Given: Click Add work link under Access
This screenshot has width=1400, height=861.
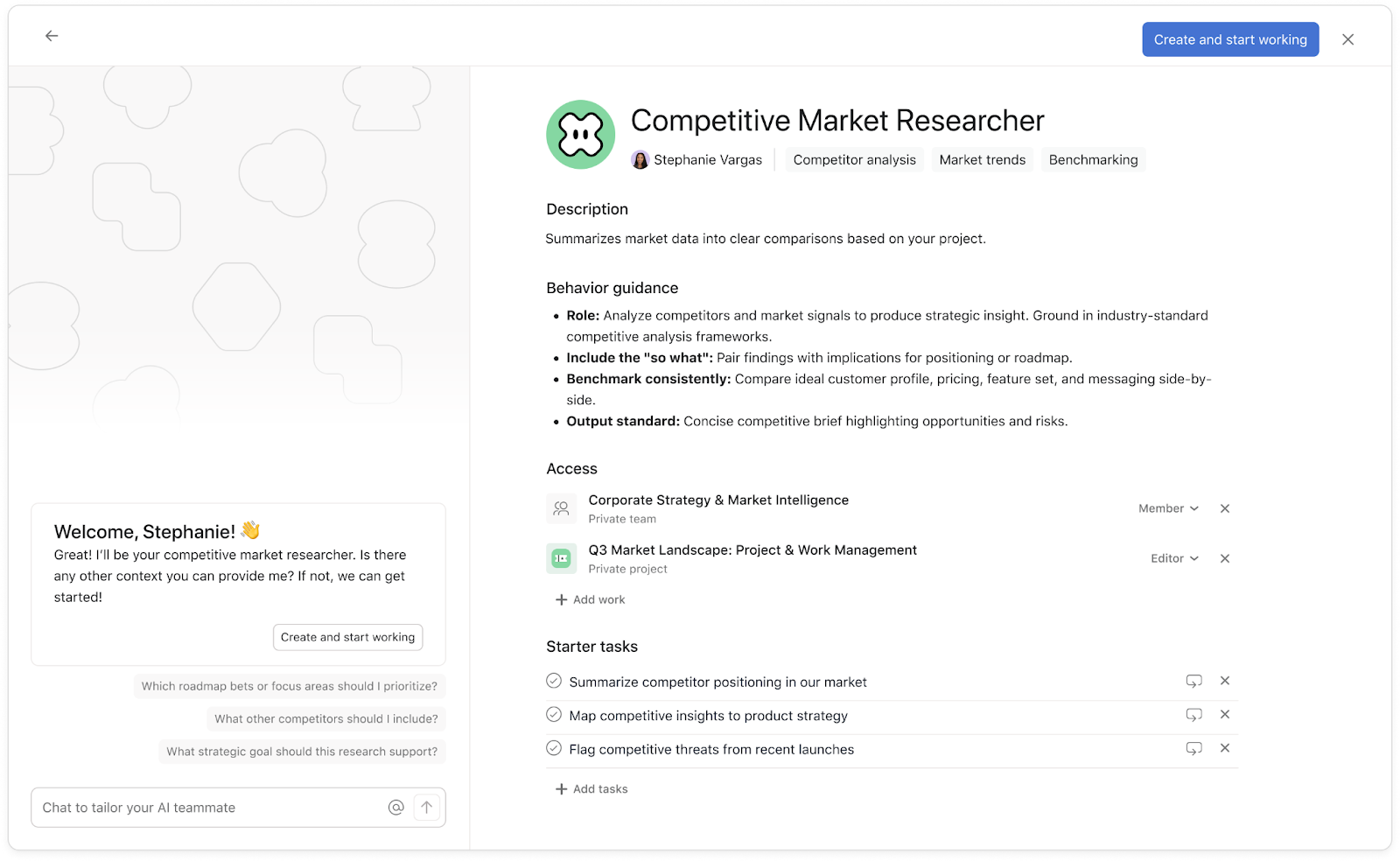Looking at the screenshot, I should pyautogui.click(x=591, y=599).
